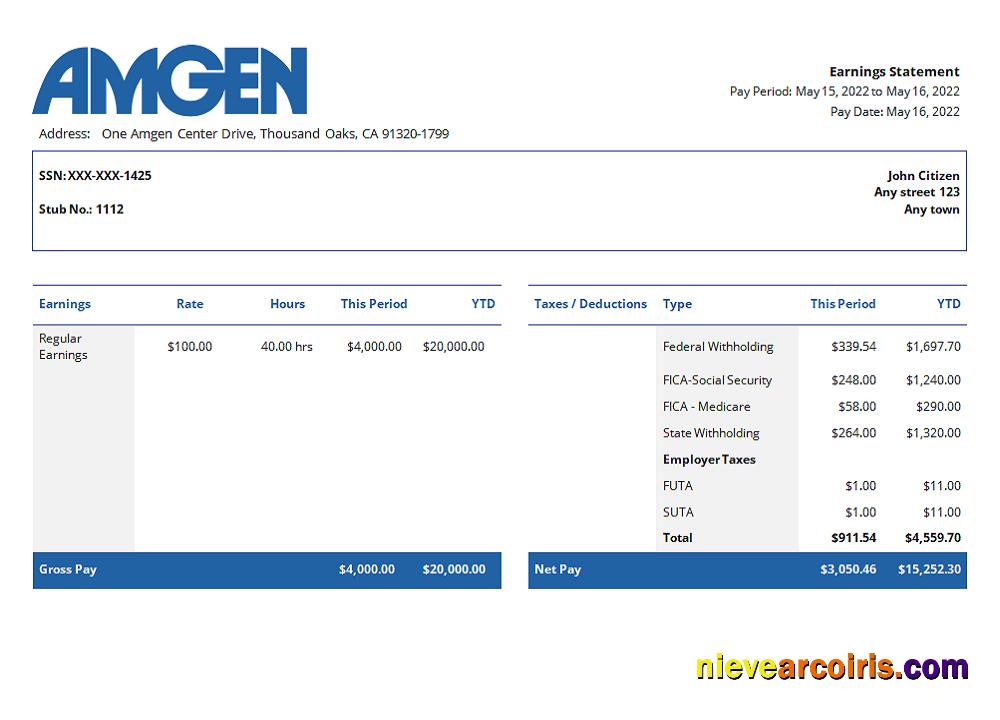The width and height of the screenshot is (1000, 720).
Task: Select the masked SSN field
Action: point(95,175)
